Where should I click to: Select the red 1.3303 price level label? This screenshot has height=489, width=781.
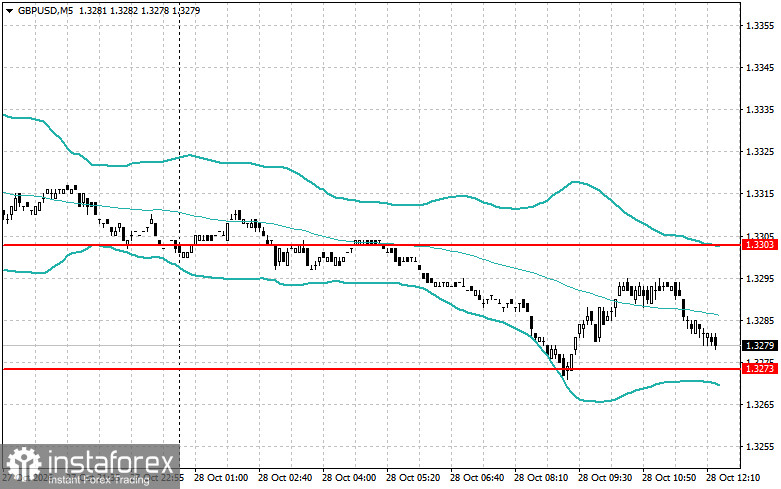[x=760, y=244]
